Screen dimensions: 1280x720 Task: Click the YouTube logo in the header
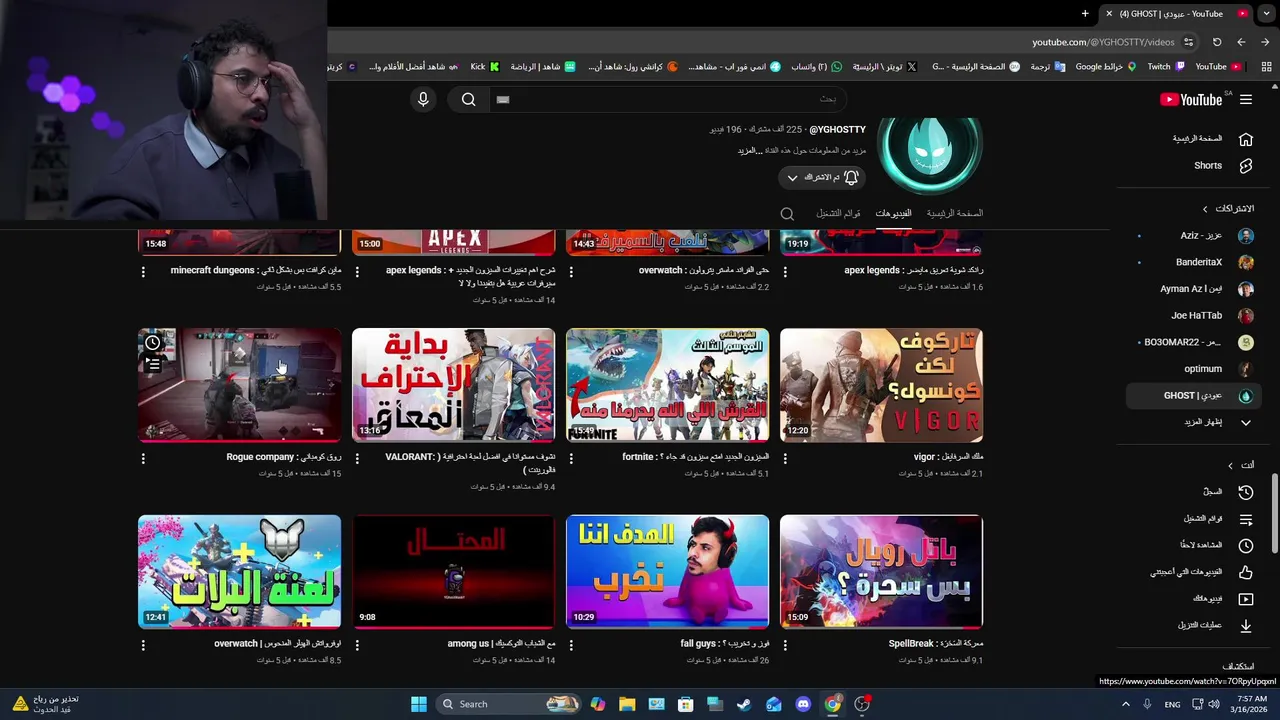point(1191,100)
